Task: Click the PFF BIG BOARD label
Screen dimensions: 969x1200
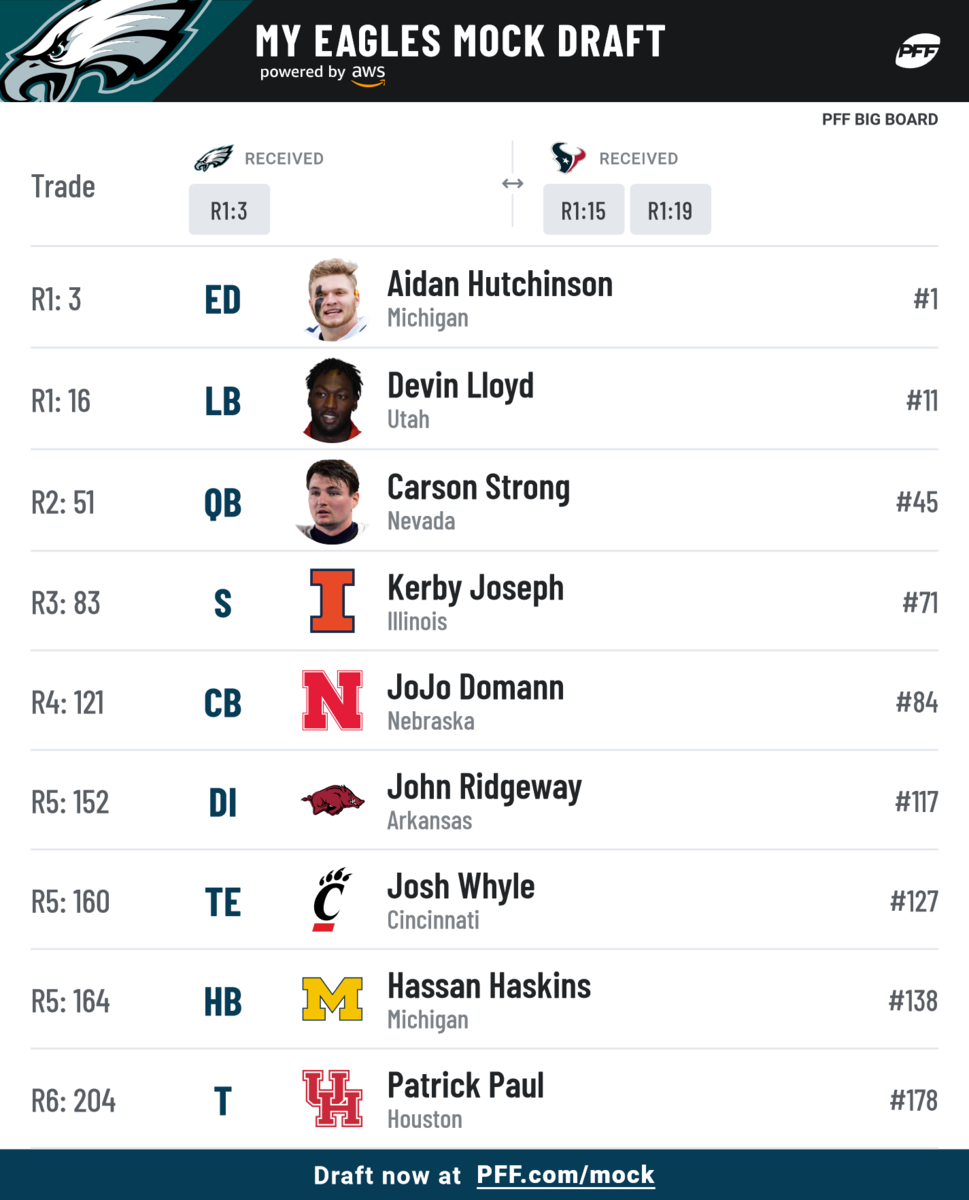Action: (880, 120)
